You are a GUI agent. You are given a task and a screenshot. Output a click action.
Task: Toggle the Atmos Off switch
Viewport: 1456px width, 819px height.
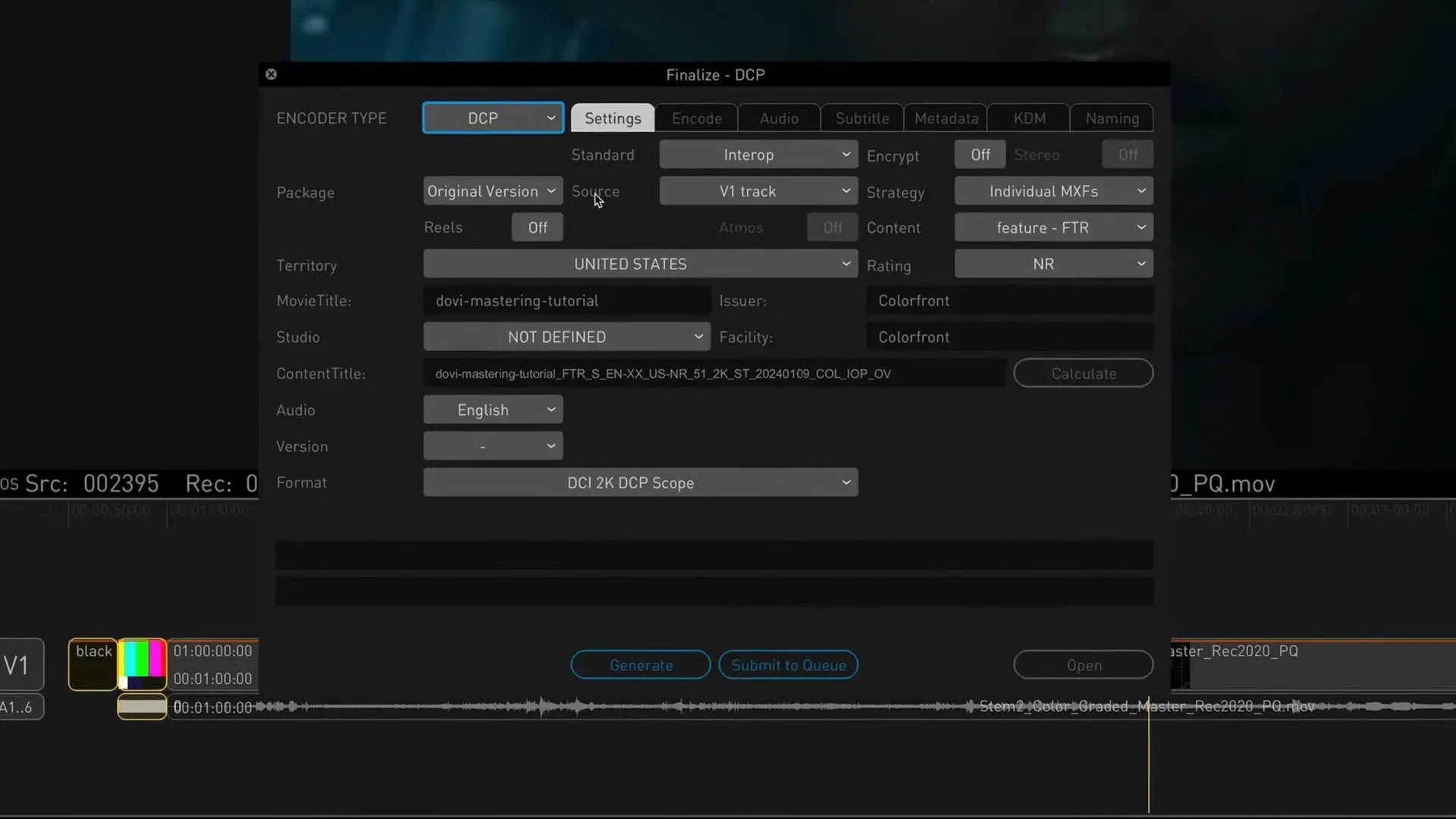(832, 227)
